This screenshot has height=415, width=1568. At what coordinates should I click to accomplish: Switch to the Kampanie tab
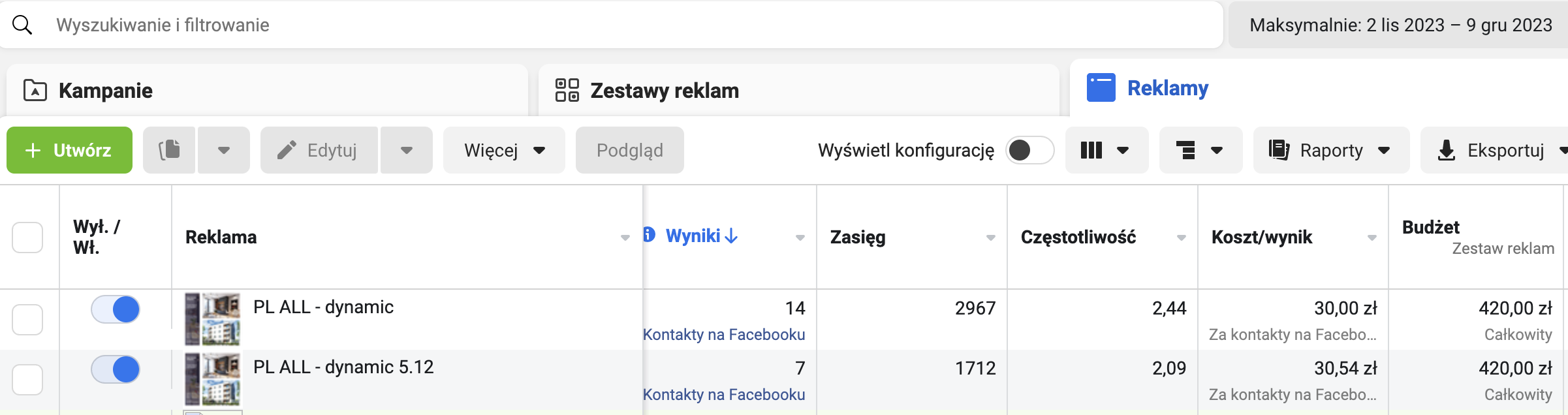(x=104, y=91)
